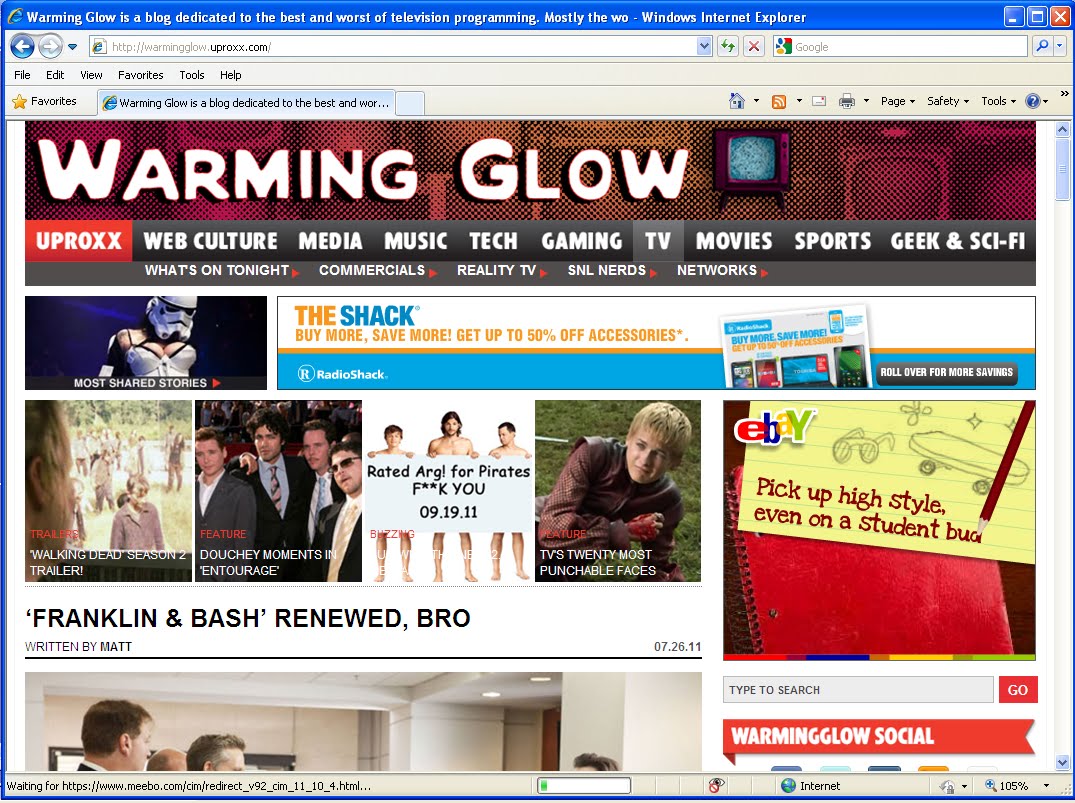Go to SPORTS section
Image resolution: width=1075 pixels, height=803 pixels.
pos(832,241)
